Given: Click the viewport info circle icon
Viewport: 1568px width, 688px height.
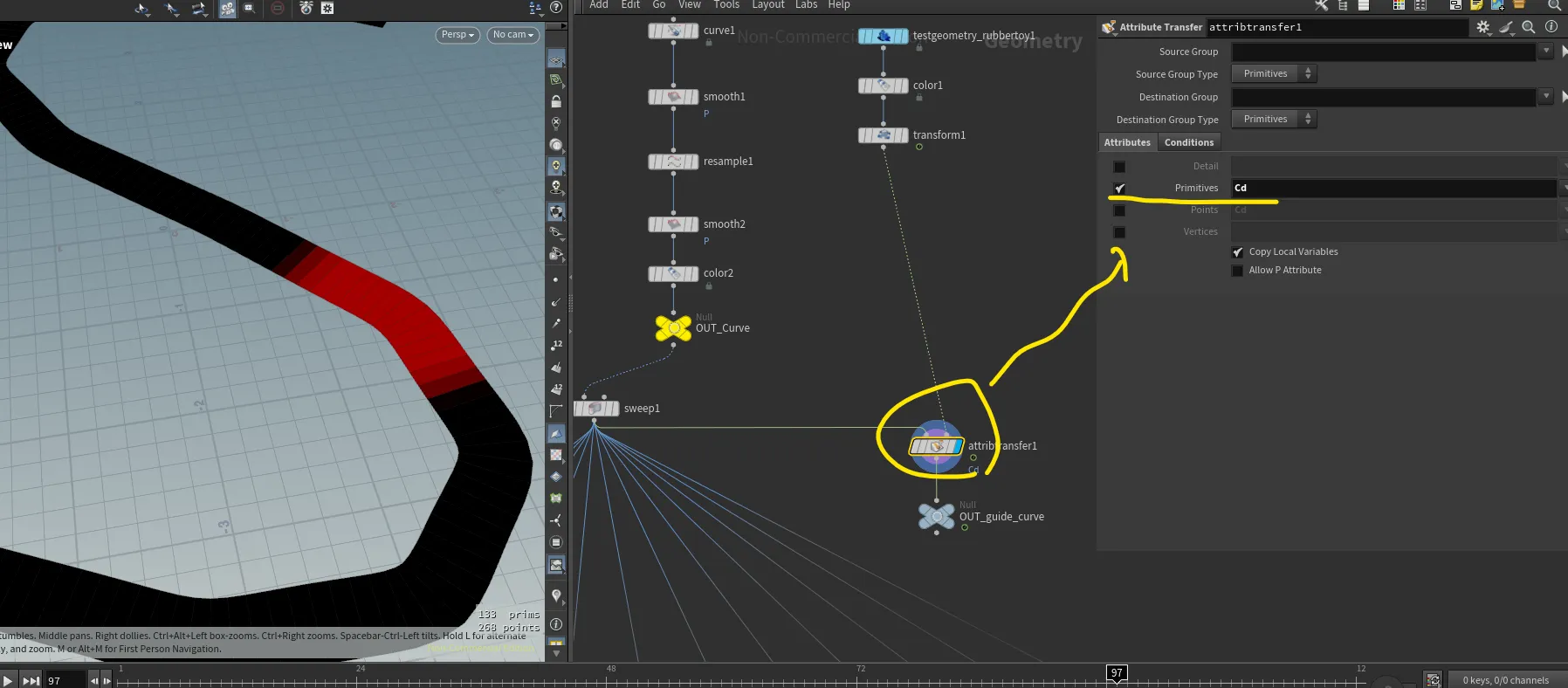Looking at the screenshot, I should [556, 624].
